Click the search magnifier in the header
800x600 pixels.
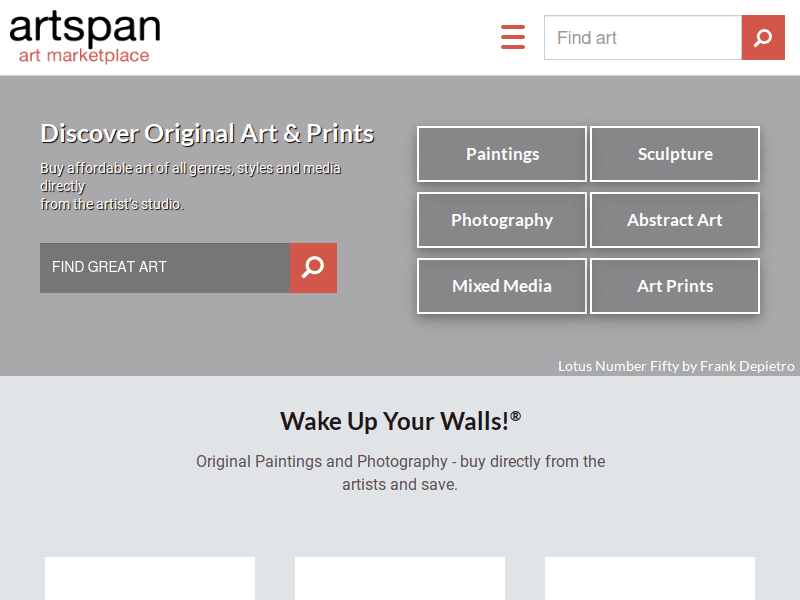pyautogui.click(x=763, y=37)
